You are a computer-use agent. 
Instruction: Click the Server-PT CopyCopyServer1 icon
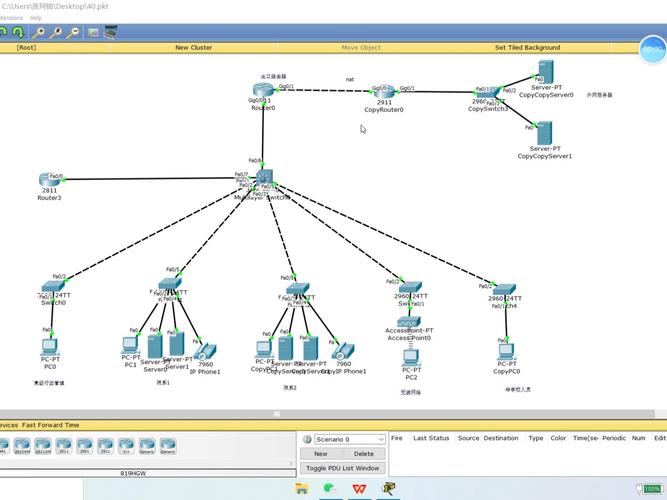click(x=544, y=134)
